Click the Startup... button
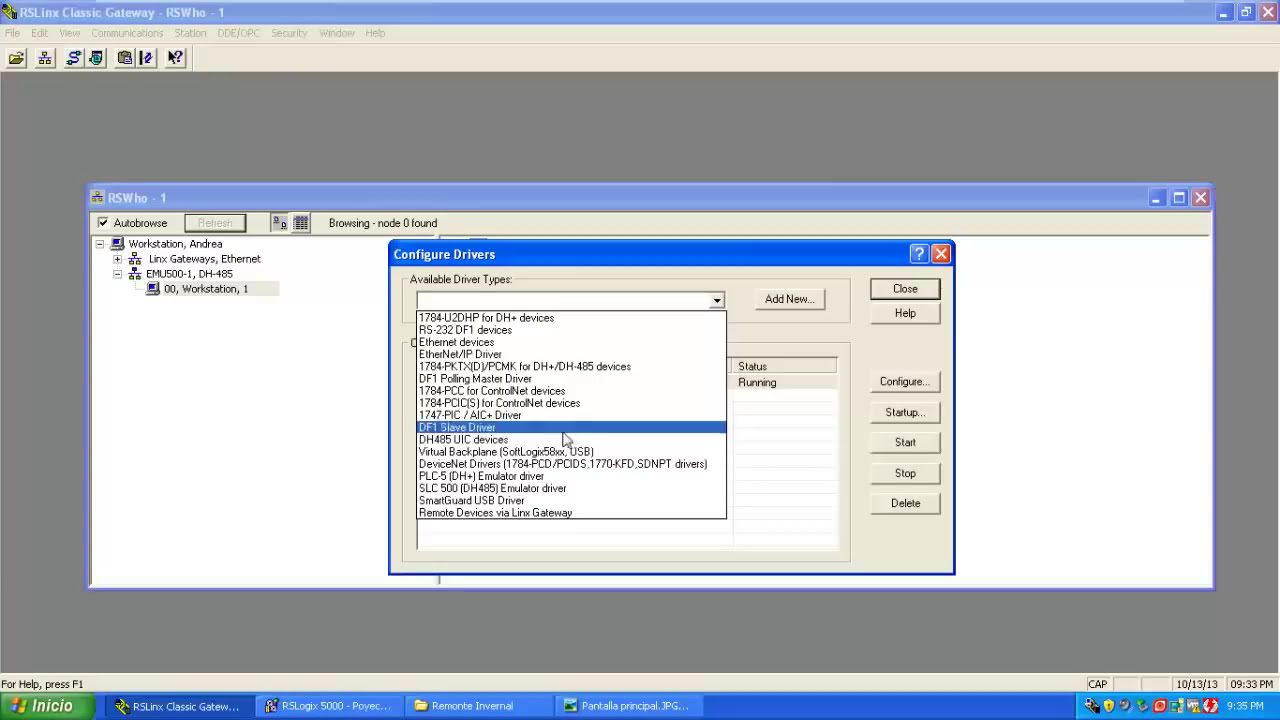 [905, 412]
